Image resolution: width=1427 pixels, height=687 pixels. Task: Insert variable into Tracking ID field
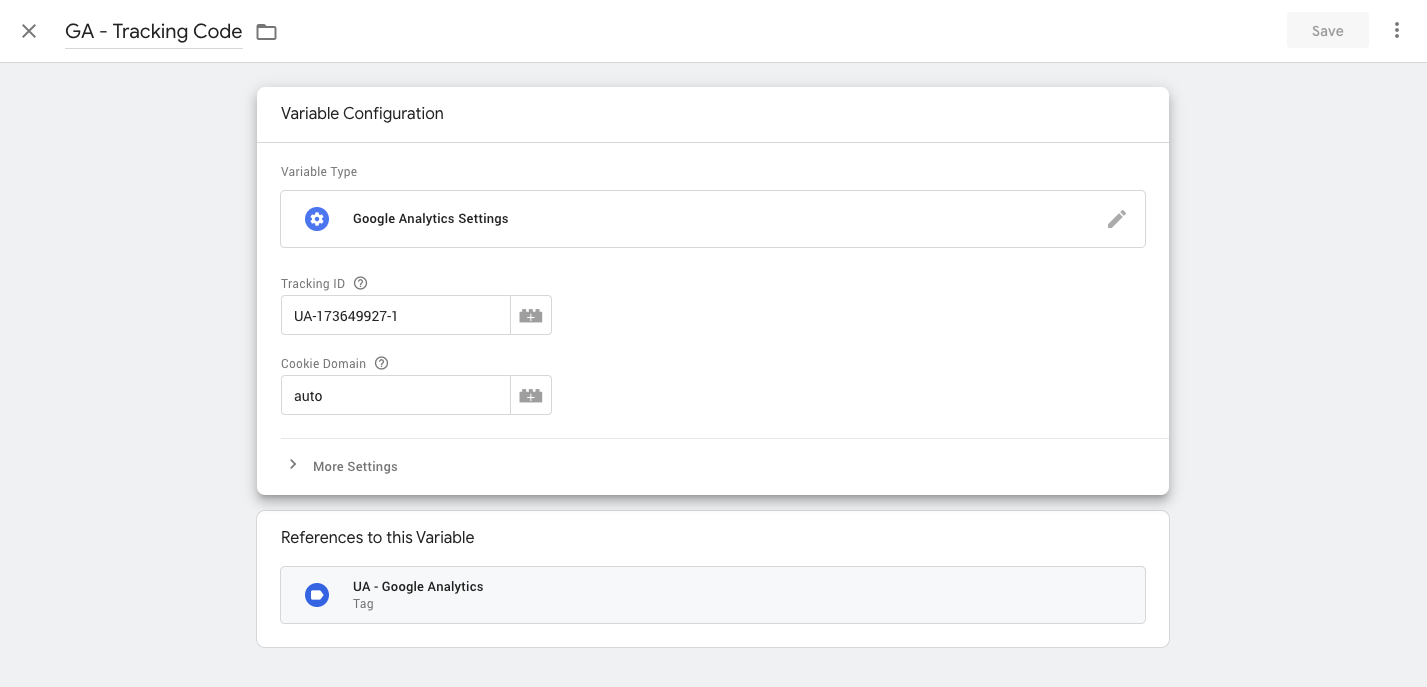pos(531,316)
